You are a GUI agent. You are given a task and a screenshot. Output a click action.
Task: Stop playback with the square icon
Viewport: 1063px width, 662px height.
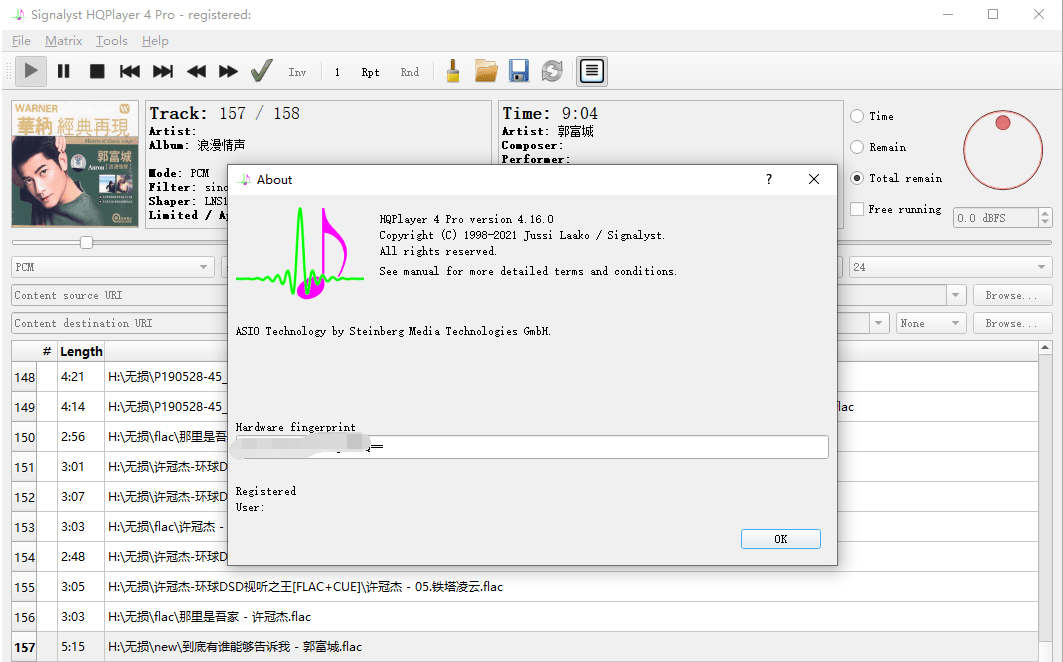(x=97, y=71)
